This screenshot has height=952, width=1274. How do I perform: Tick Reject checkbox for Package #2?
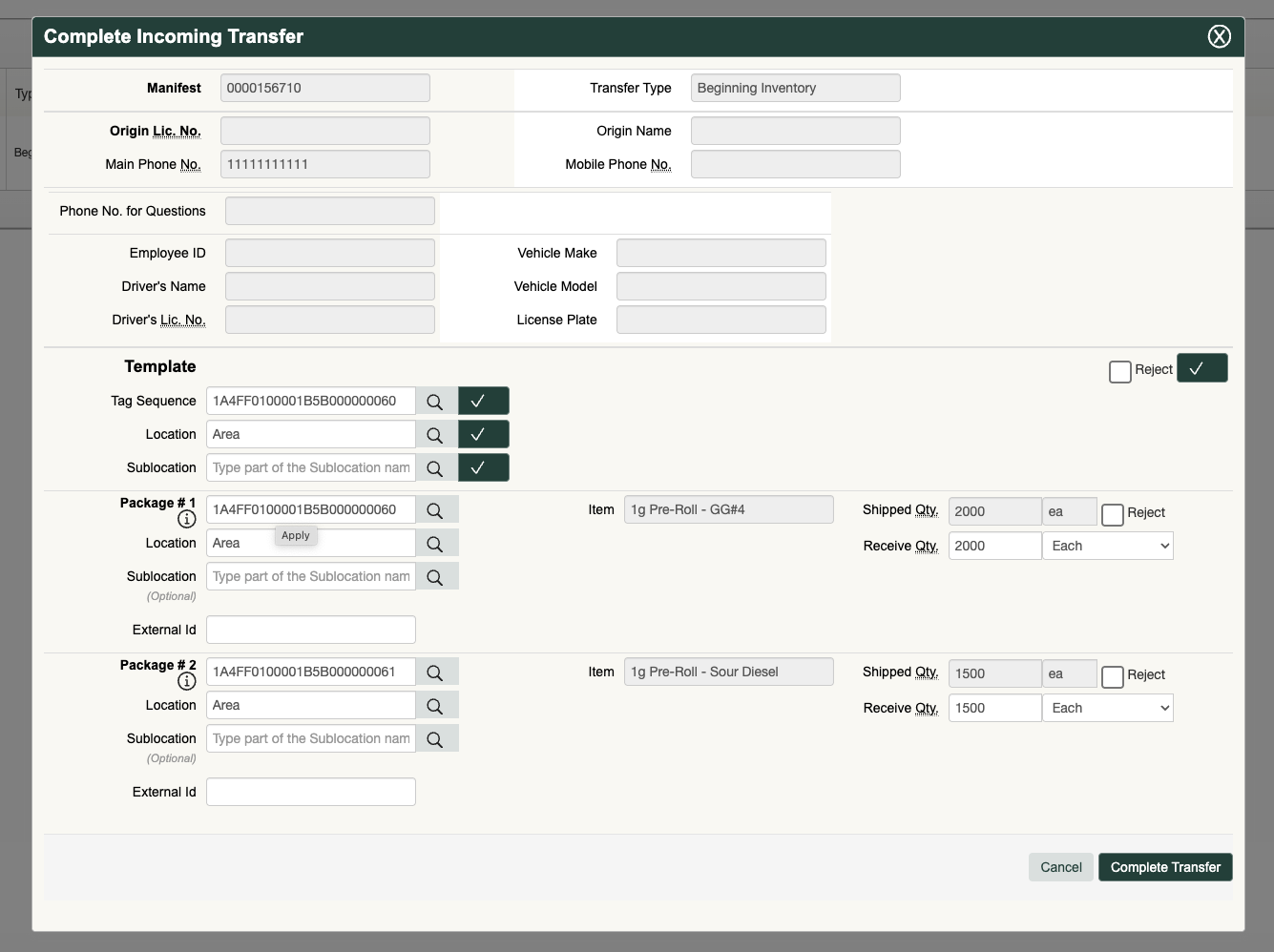click(x=1113, y=677)
